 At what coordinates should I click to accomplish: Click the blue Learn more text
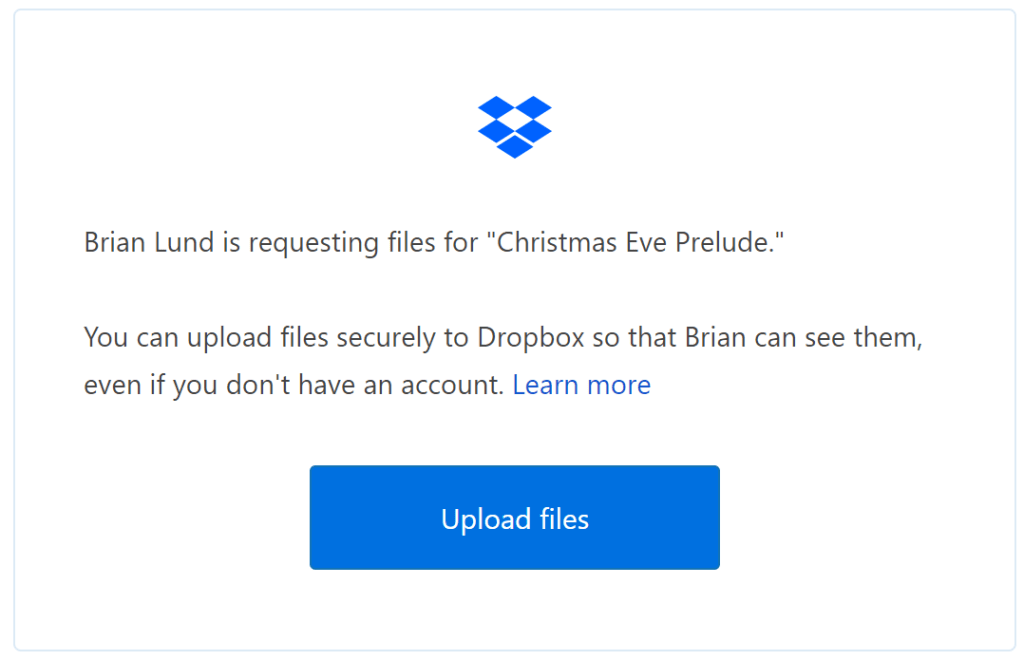click(x=581, y=385)
